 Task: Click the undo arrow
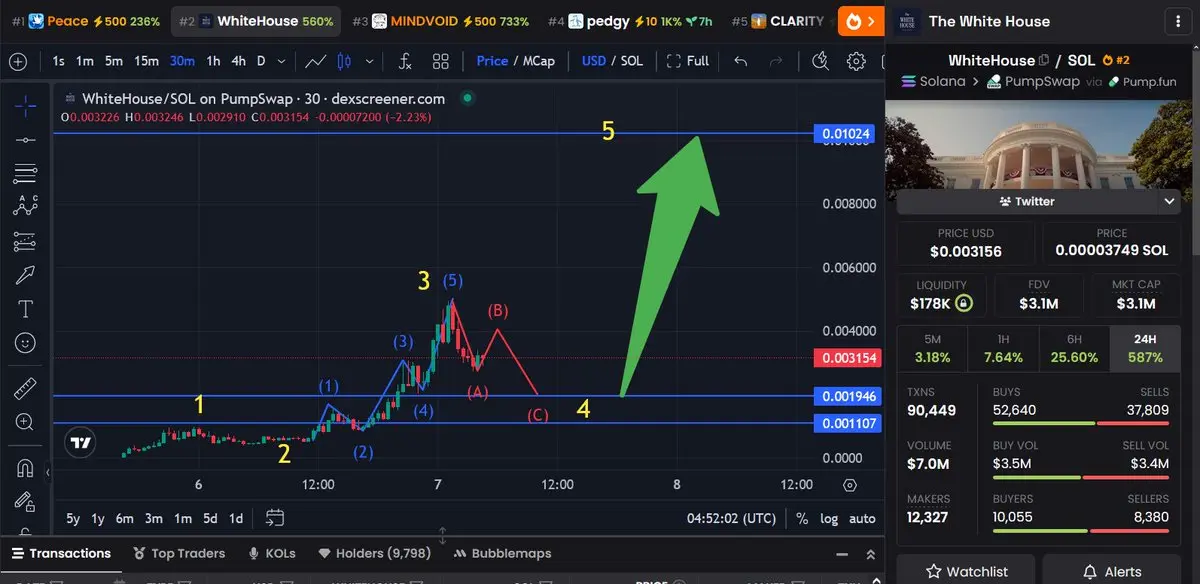click(741, 61)
